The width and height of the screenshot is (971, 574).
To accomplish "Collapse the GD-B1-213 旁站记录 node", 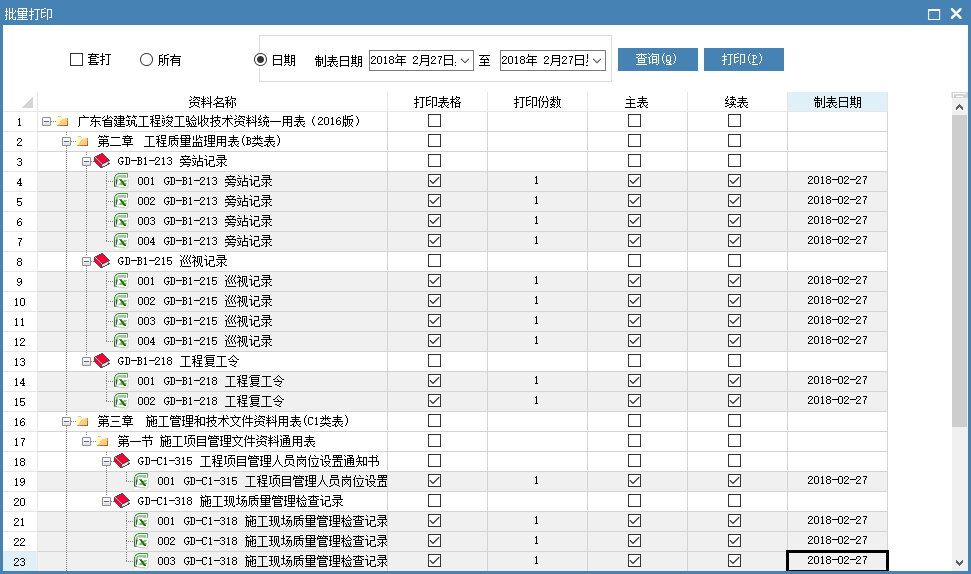I will tap(86, 161).
